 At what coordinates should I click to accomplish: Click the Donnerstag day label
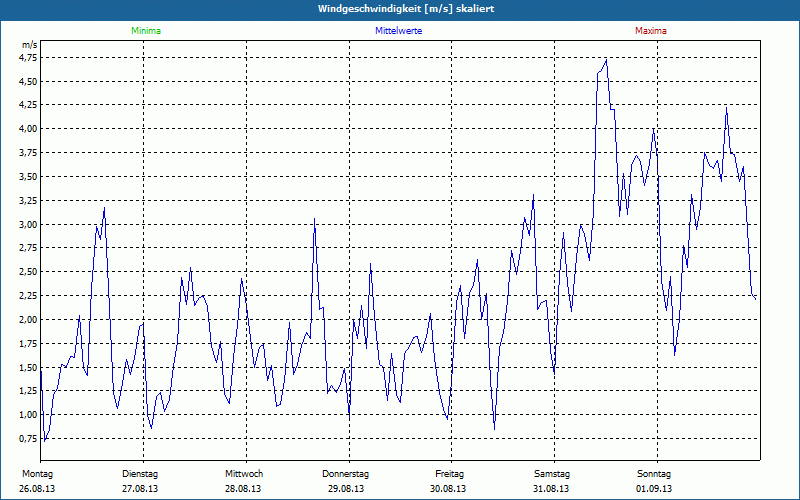pyautogui.click(x=345, y=474)
